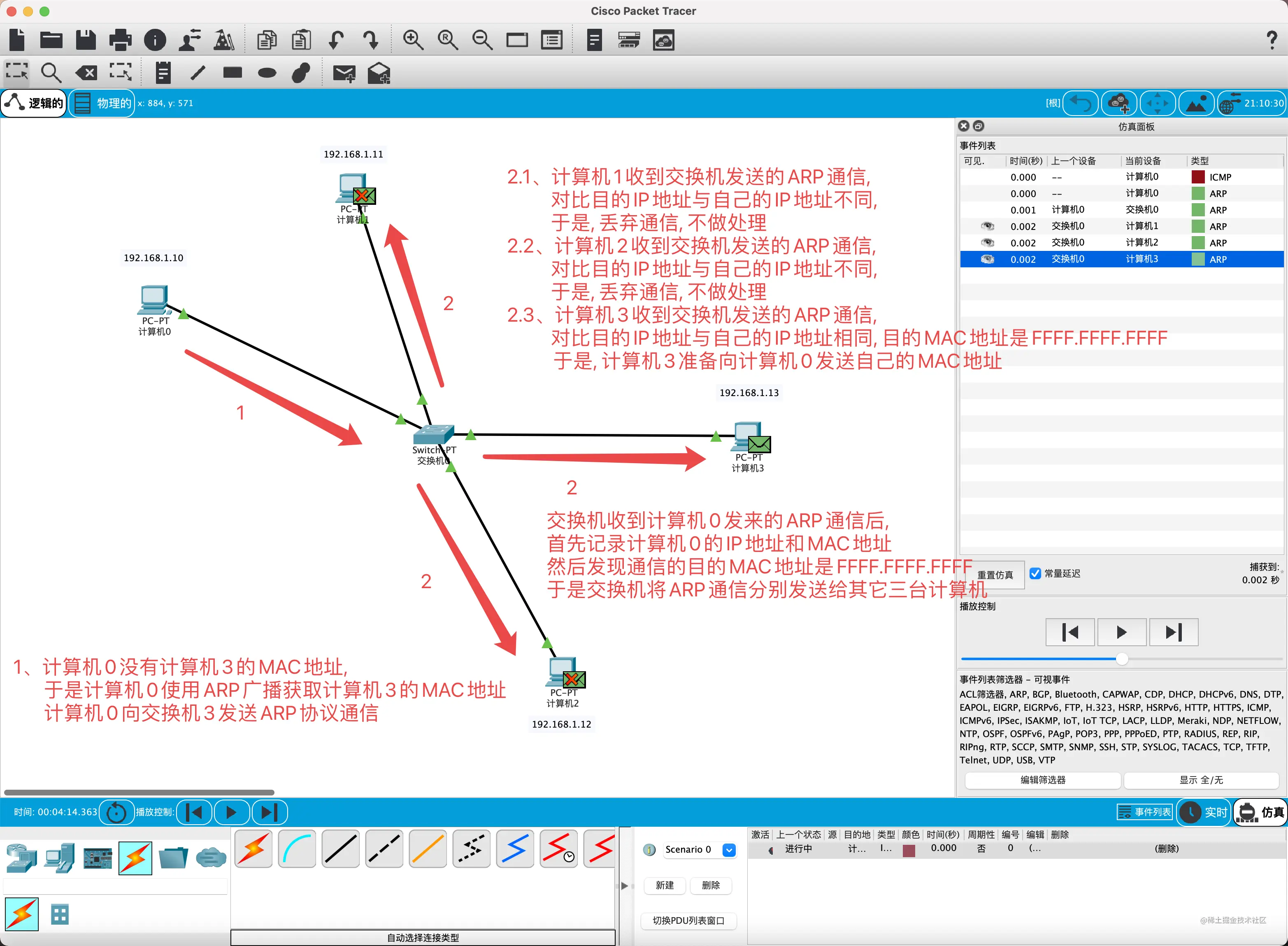1288x946 pixels.
Task: Switch to 仿真 simulation mode
Action: click(x=1260, y=812)
